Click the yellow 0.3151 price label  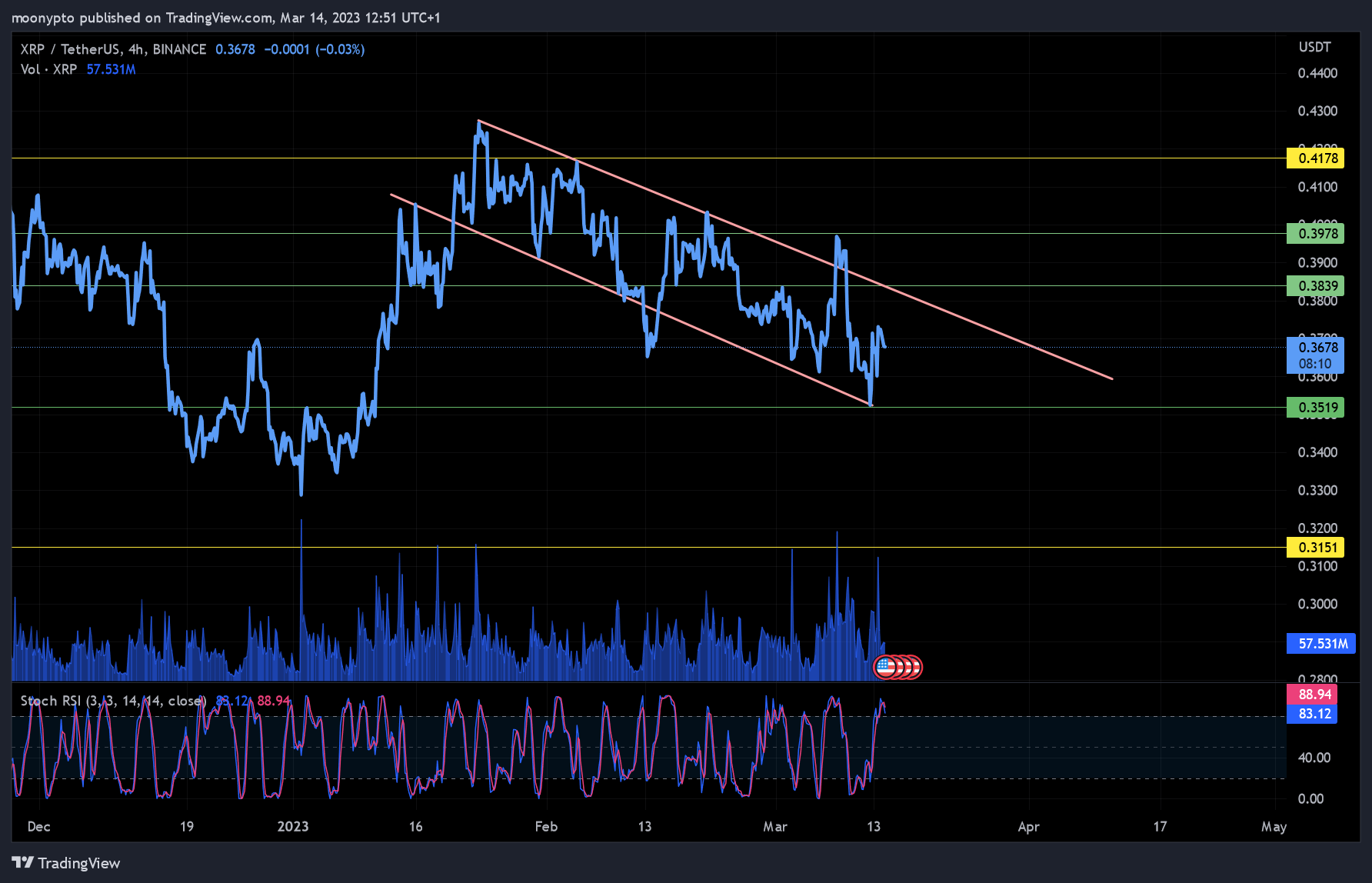pyautogui.click(x=1315, y=548)
